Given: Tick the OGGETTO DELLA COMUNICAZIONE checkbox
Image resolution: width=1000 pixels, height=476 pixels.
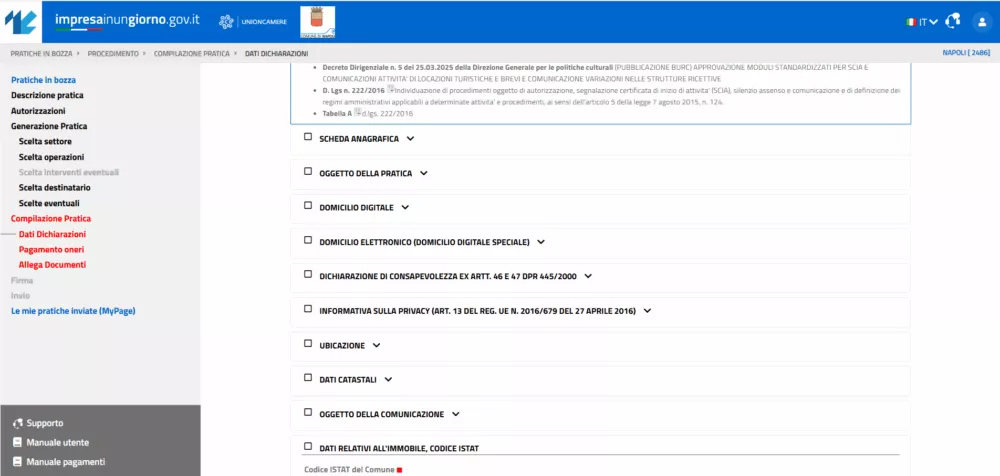Looking at the screenshot, I should coord(308,412).
